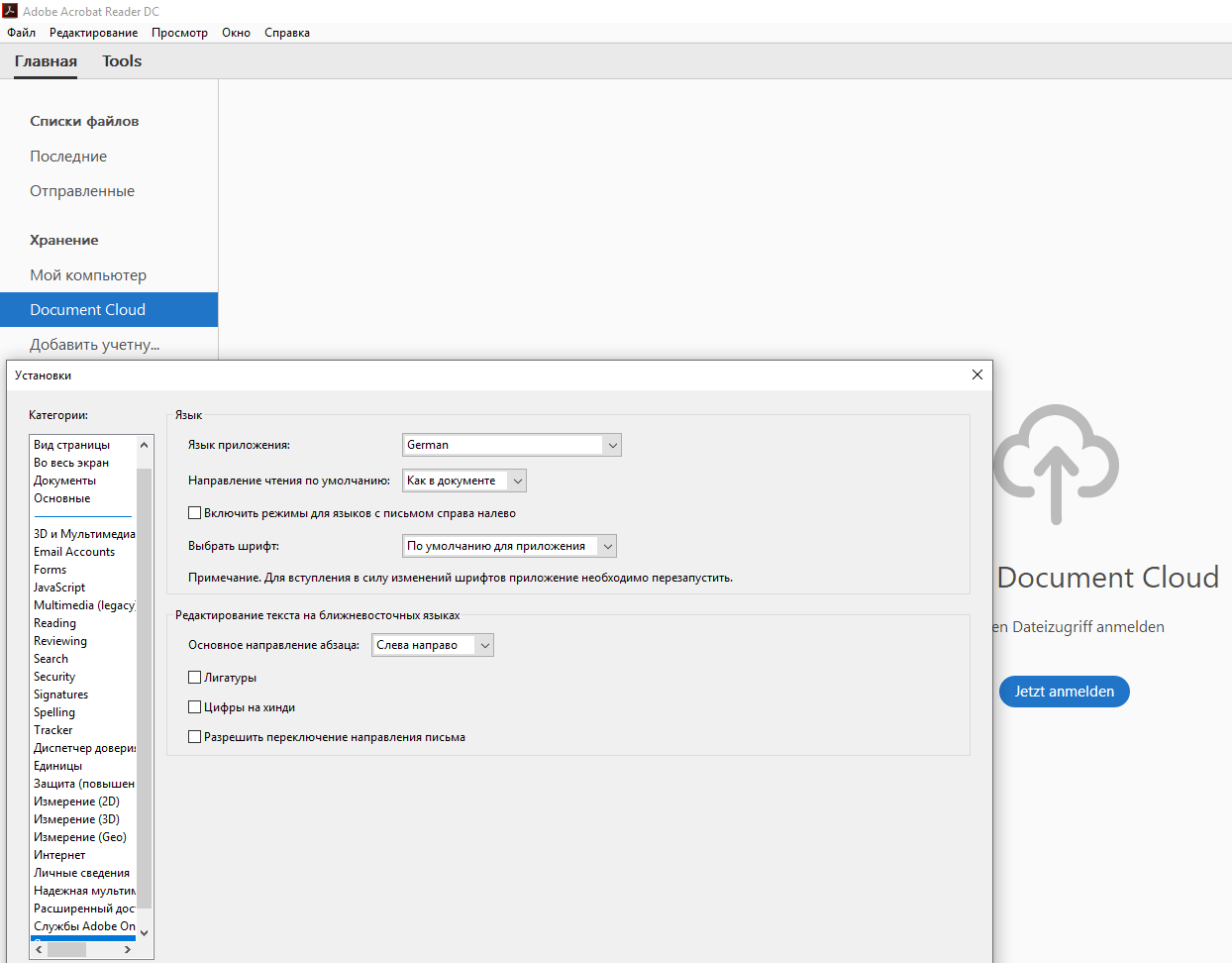Select the Во весь экран category
This screenshot has height=963, width=1232.
[x=71, y=463]
